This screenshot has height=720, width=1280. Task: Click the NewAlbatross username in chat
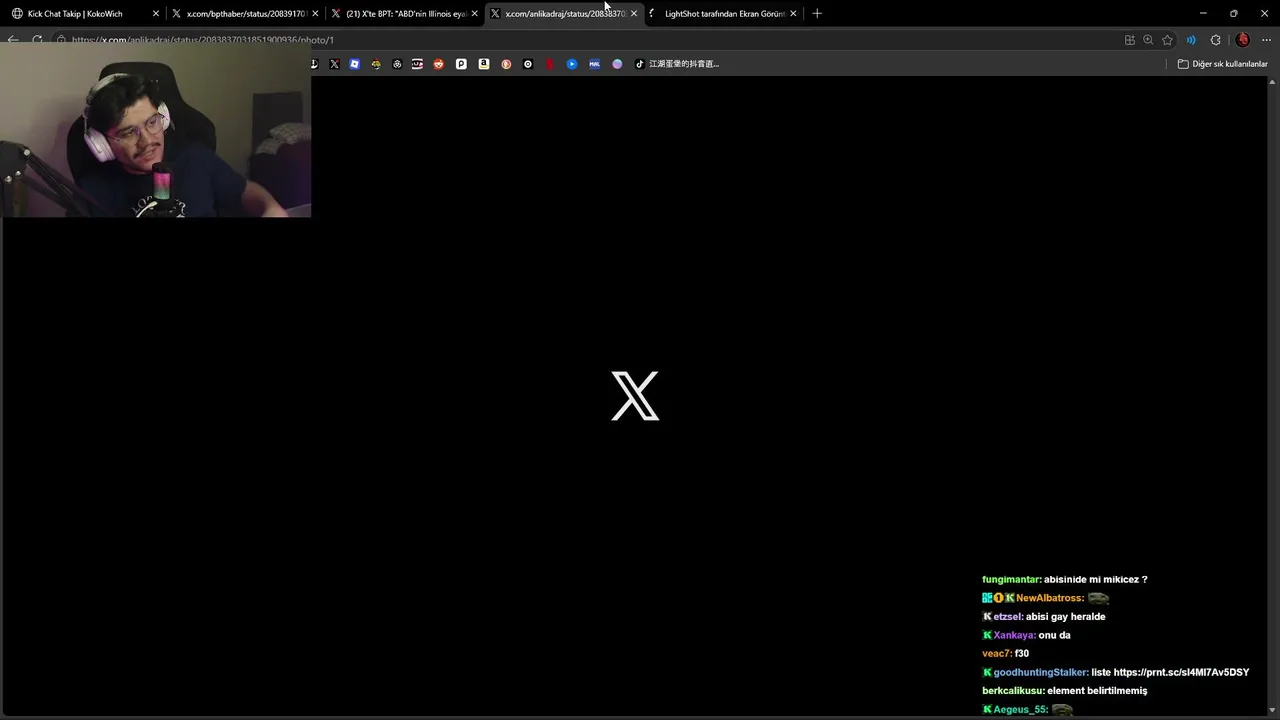point(1050,598)
